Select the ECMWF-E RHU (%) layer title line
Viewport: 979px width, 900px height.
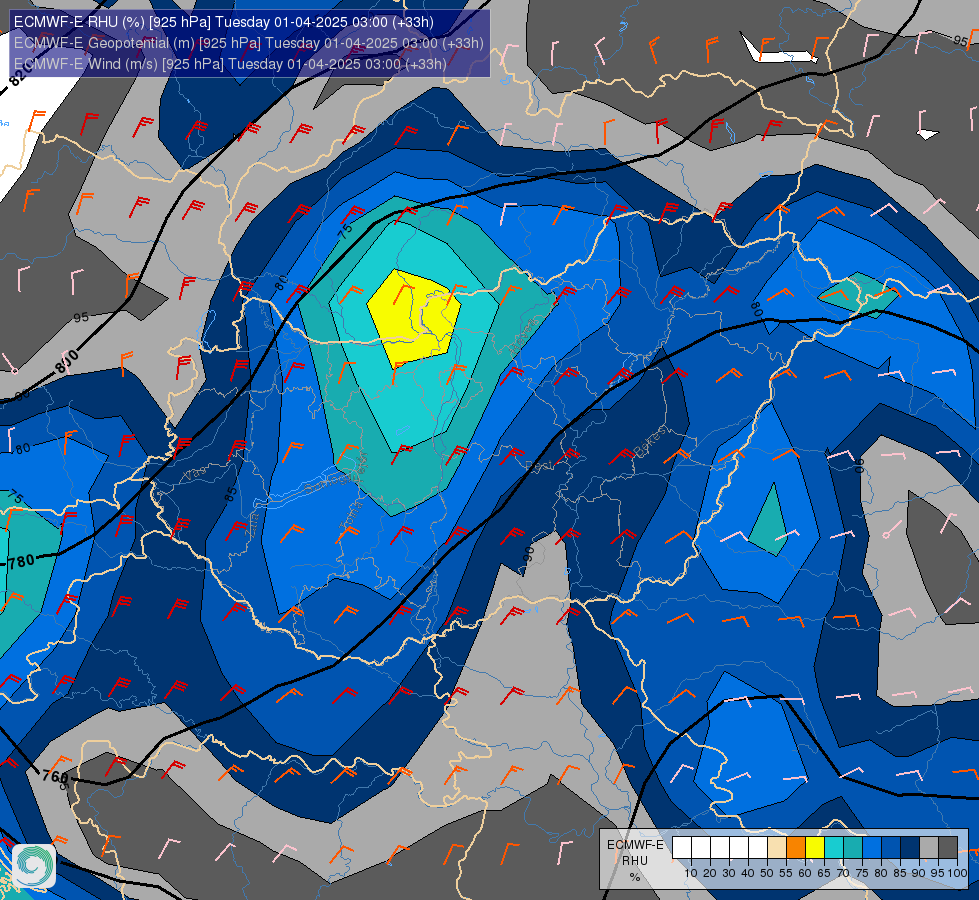224,22
